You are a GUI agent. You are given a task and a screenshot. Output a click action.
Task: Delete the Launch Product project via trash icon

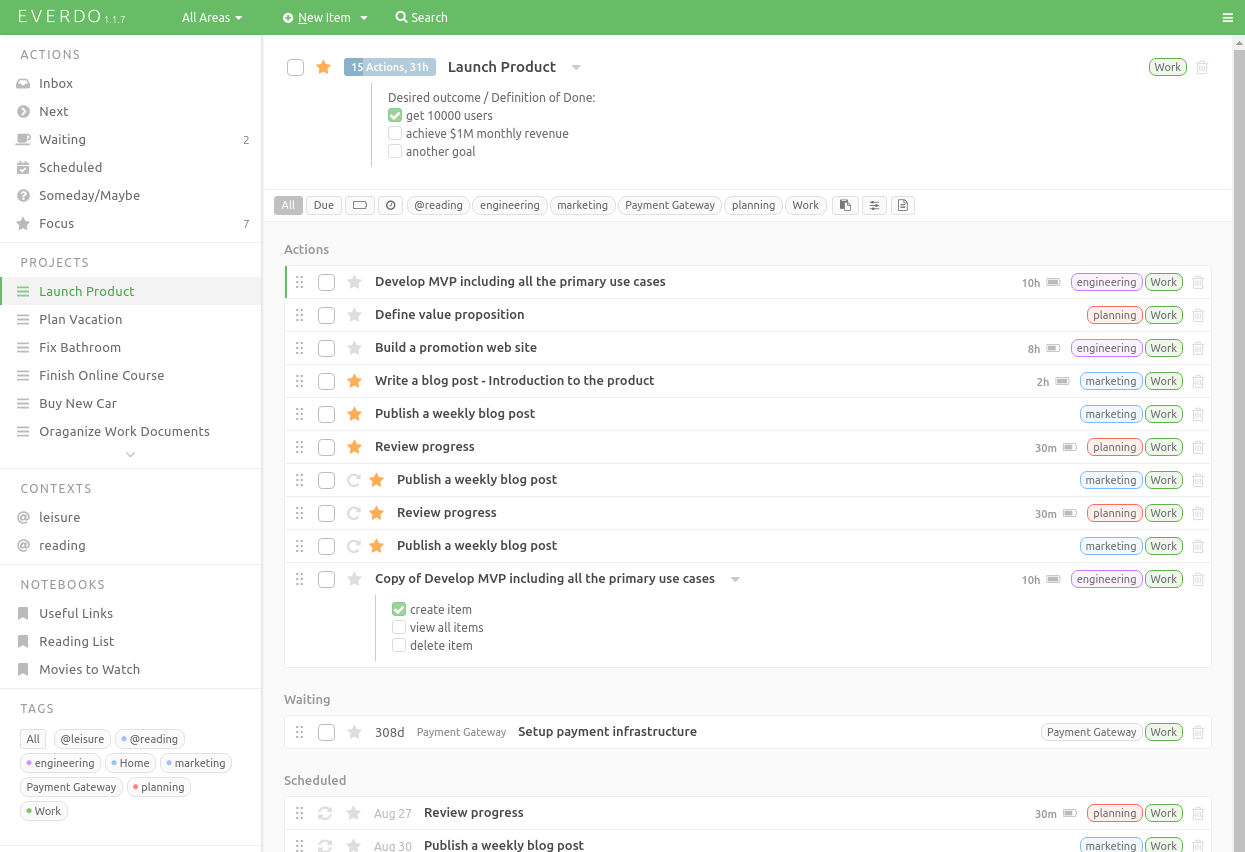(x=1202, y=68)
